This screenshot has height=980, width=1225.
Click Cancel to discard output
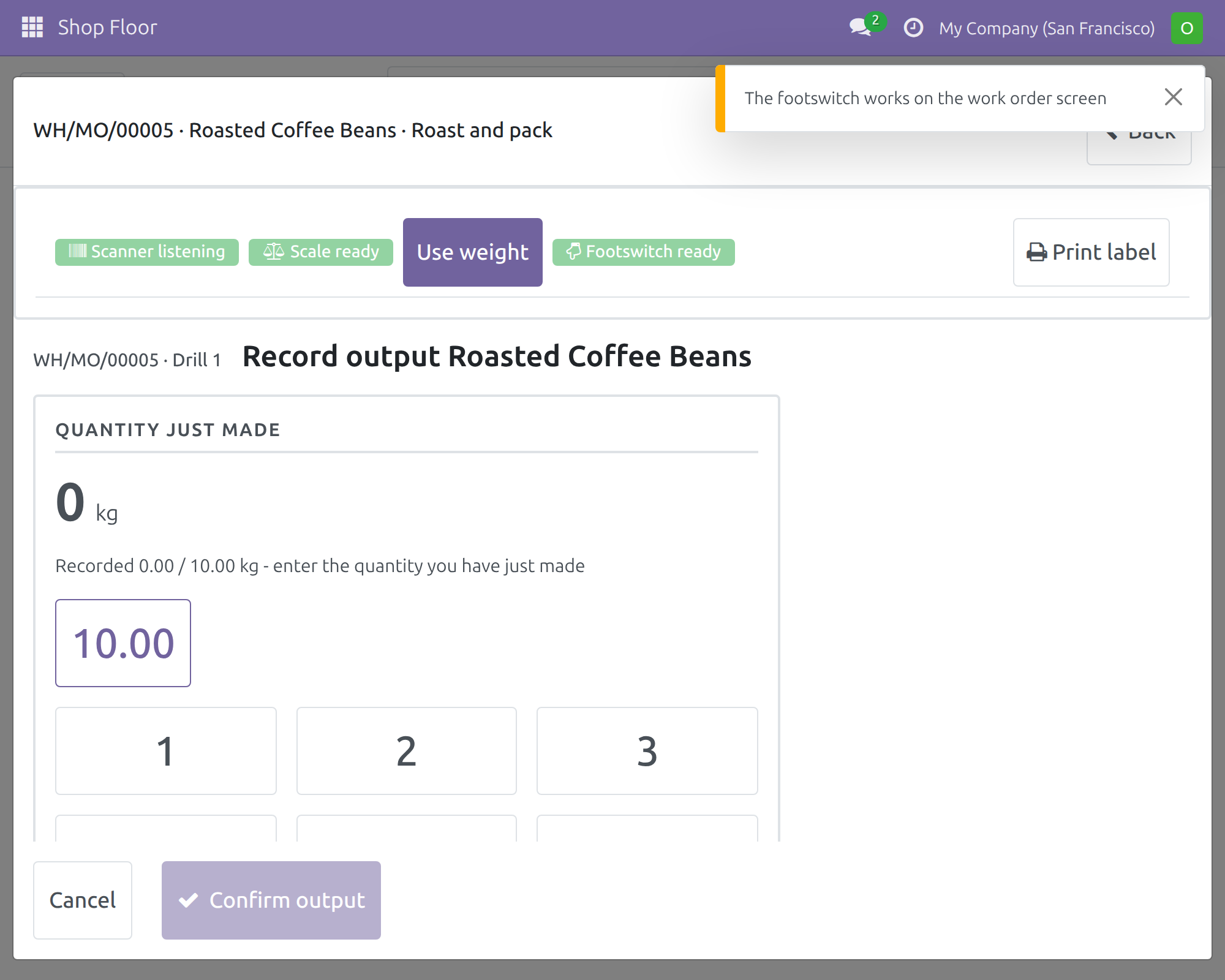point(83,900)
